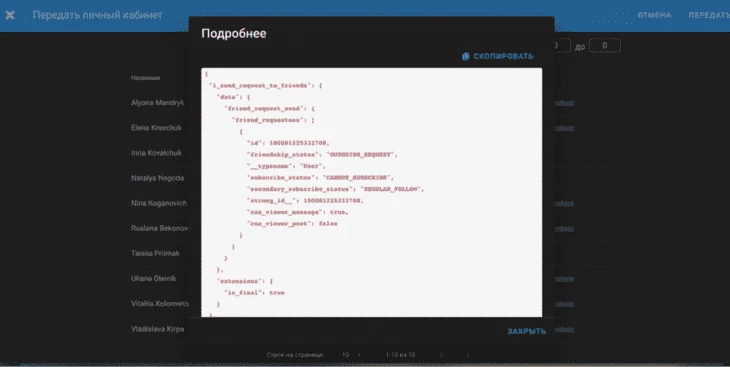
Task: Select row Uliana Oleinik in background list
Action: [153, 279]
